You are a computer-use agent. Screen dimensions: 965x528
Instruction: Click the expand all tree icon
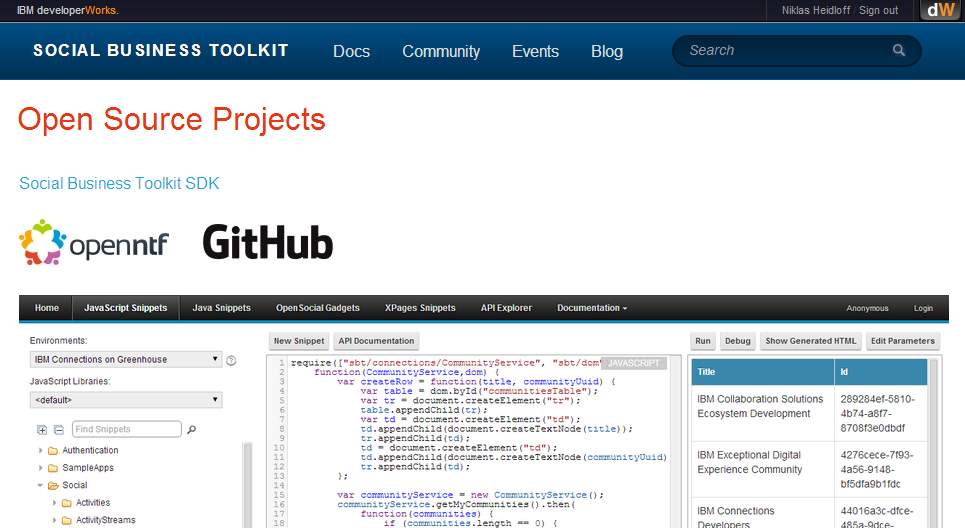point(42,430)
